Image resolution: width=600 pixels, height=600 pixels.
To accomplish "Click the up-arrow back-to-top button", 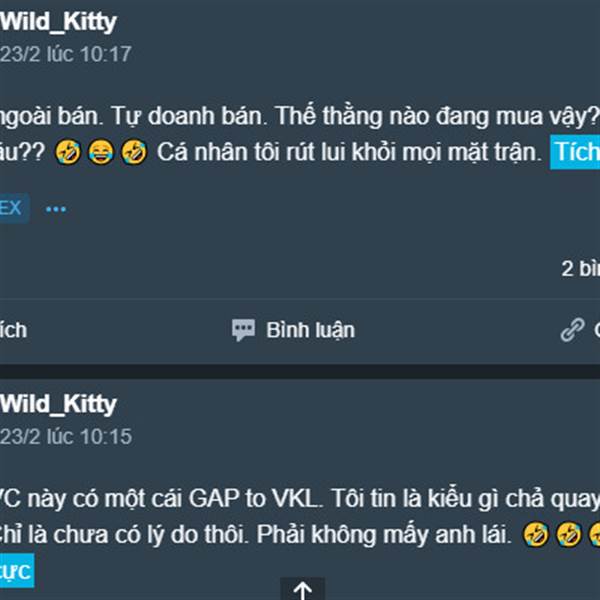I will point(302,589).
